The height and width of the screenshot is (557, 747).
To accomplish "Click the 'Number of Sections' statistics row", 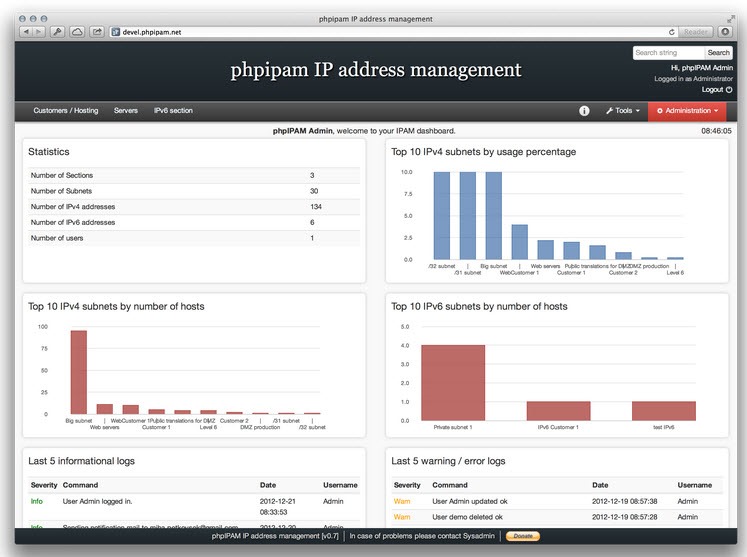I will 194,175.
